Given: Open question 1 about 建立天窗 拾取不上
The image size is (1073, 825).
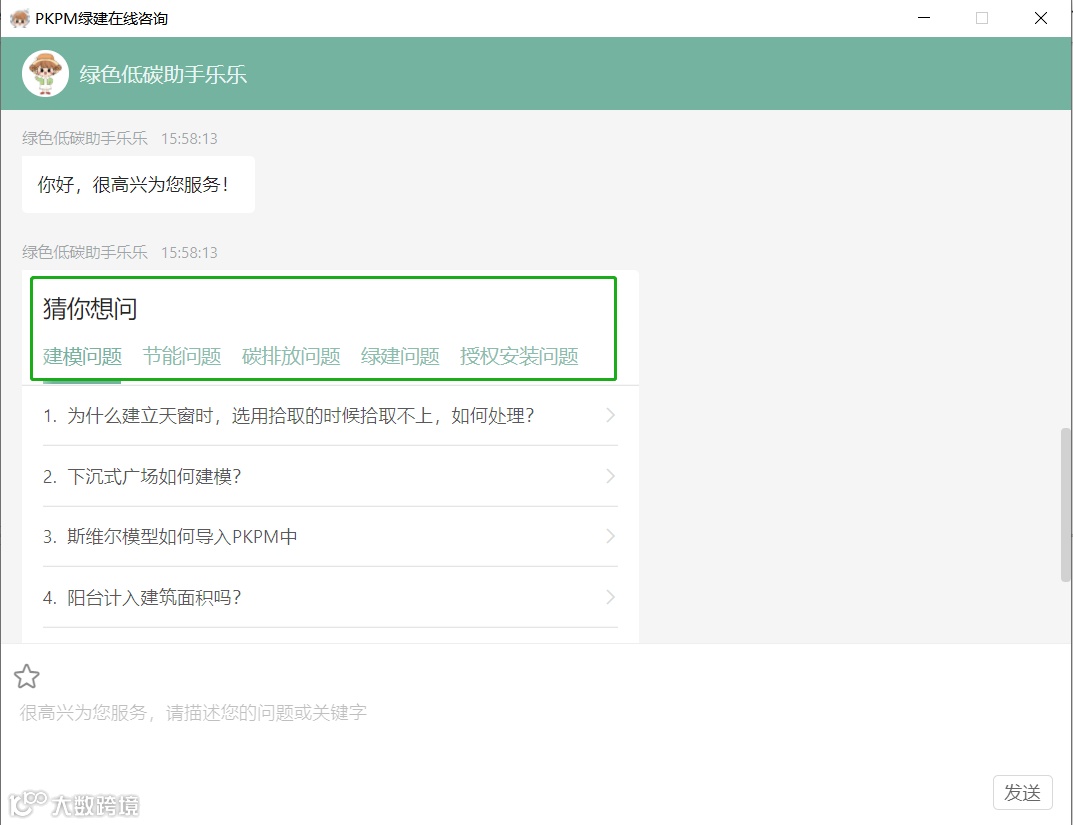Looking at the screenshot, I should pos(330,415).
